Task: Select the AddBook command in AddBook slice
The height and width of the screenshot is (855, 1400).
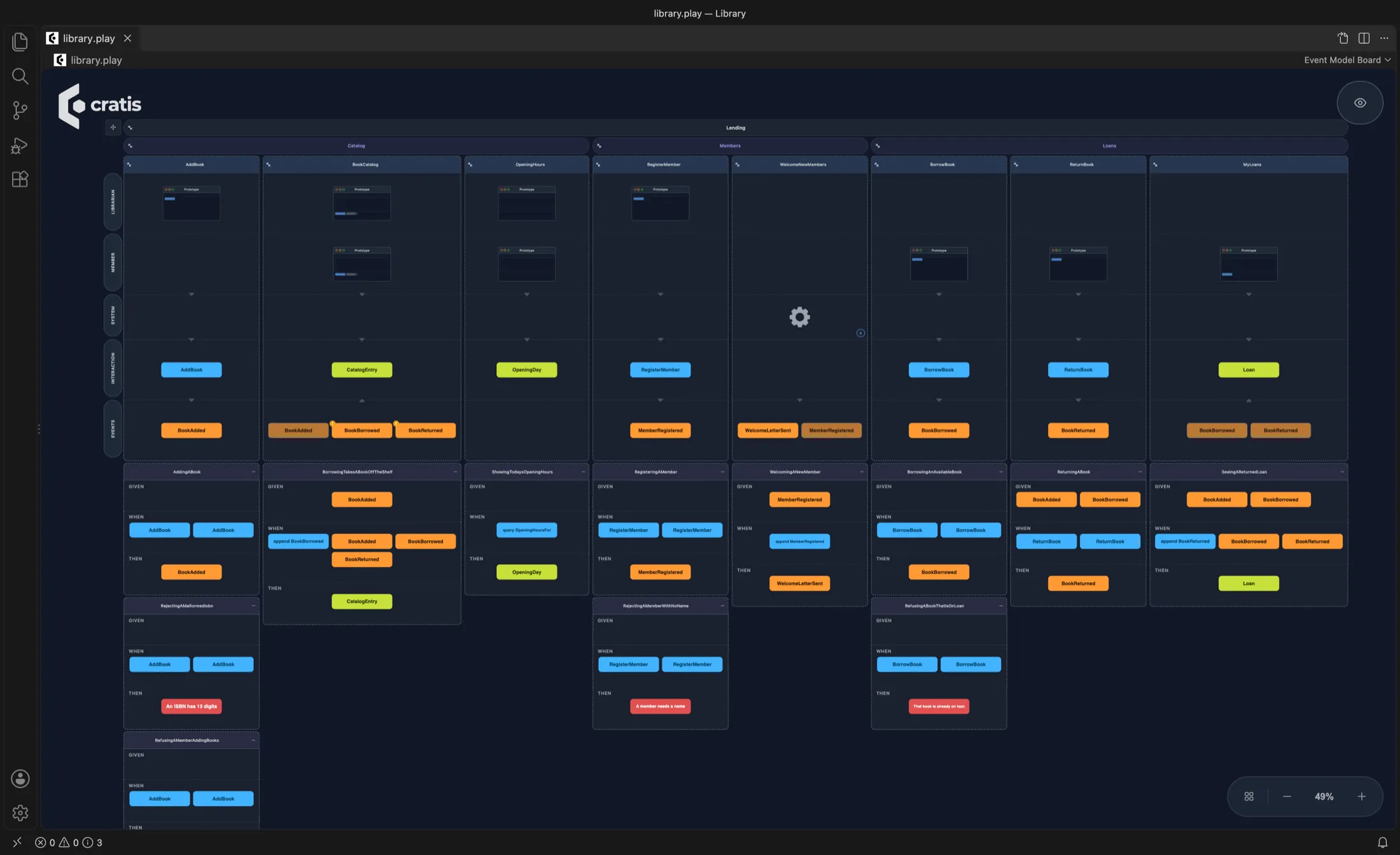Action: 191,370
